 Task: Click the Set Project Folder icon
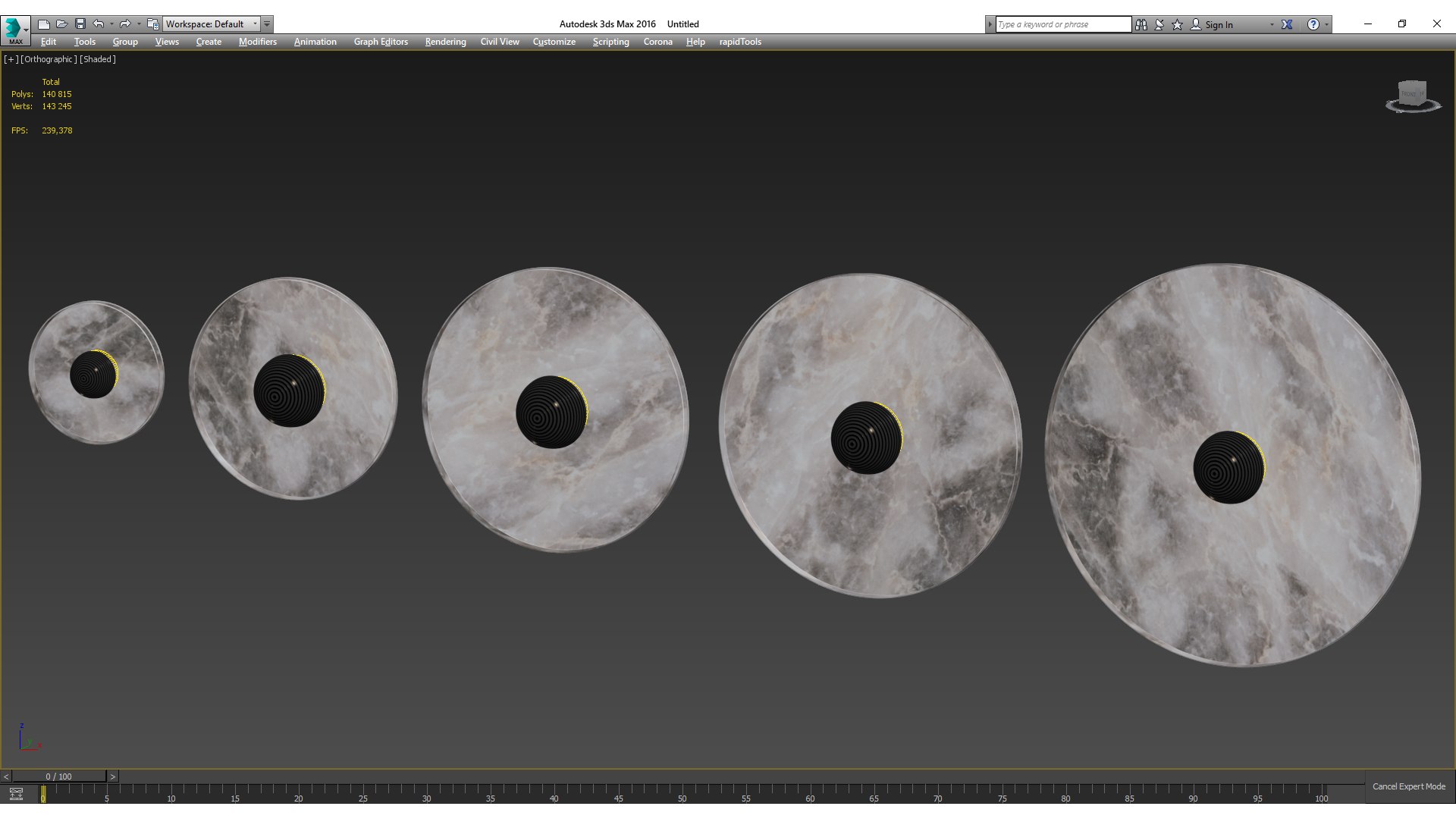(x=153, y=24)
